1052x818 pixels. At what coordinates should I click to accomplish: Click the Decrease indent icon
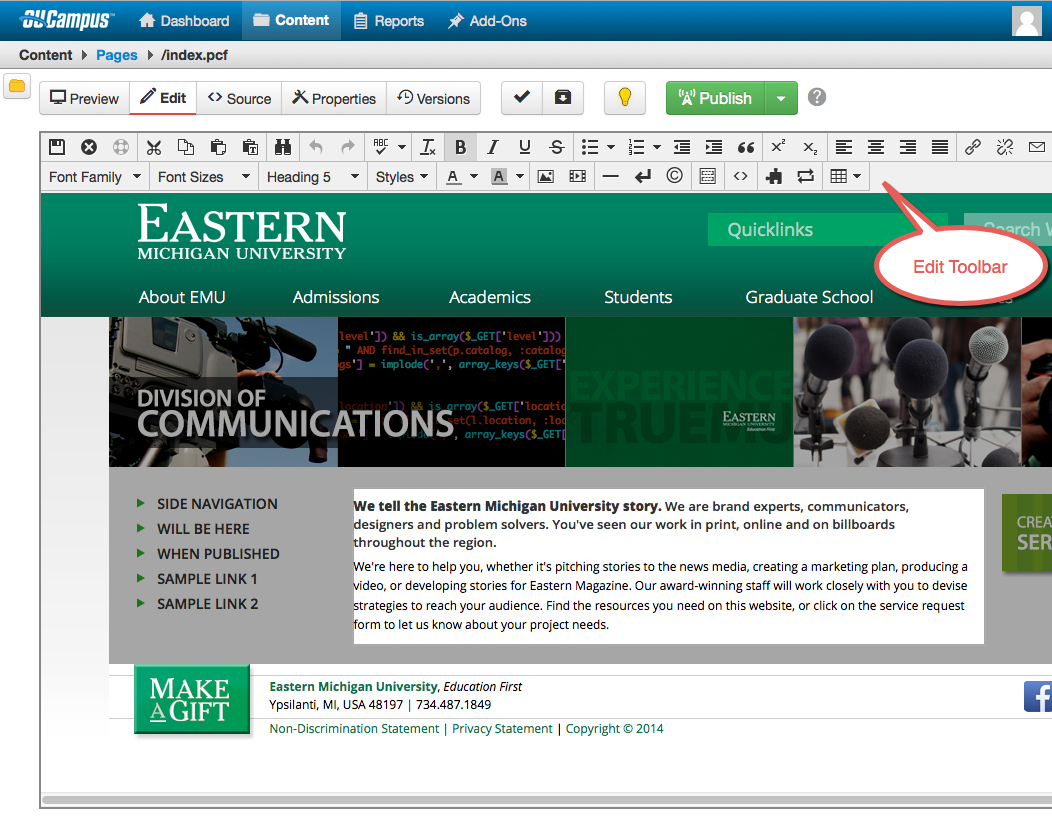pos(682,147)
